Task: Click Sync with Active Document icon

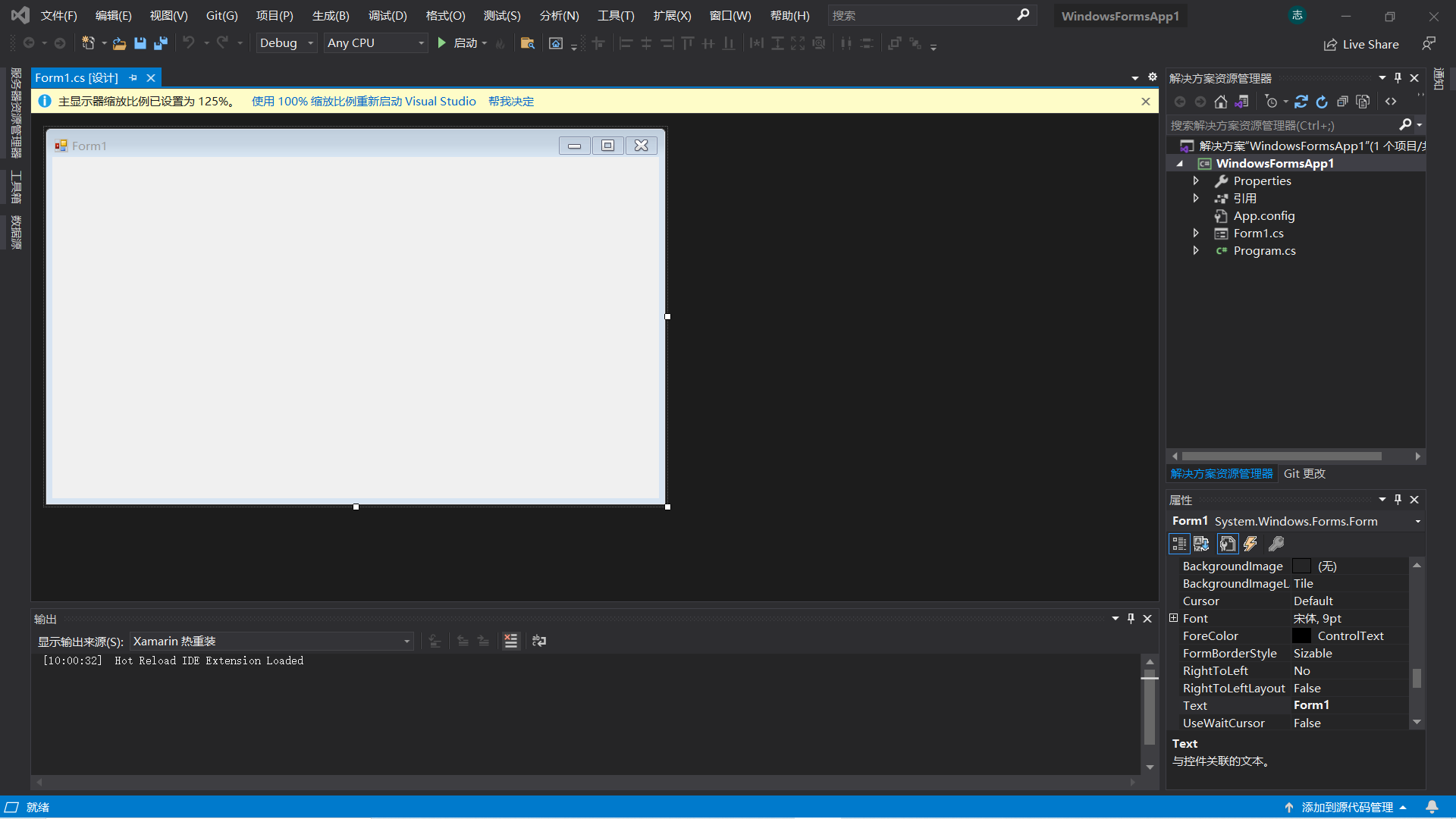Action: pyautogui.click(x=1301, y=102)
